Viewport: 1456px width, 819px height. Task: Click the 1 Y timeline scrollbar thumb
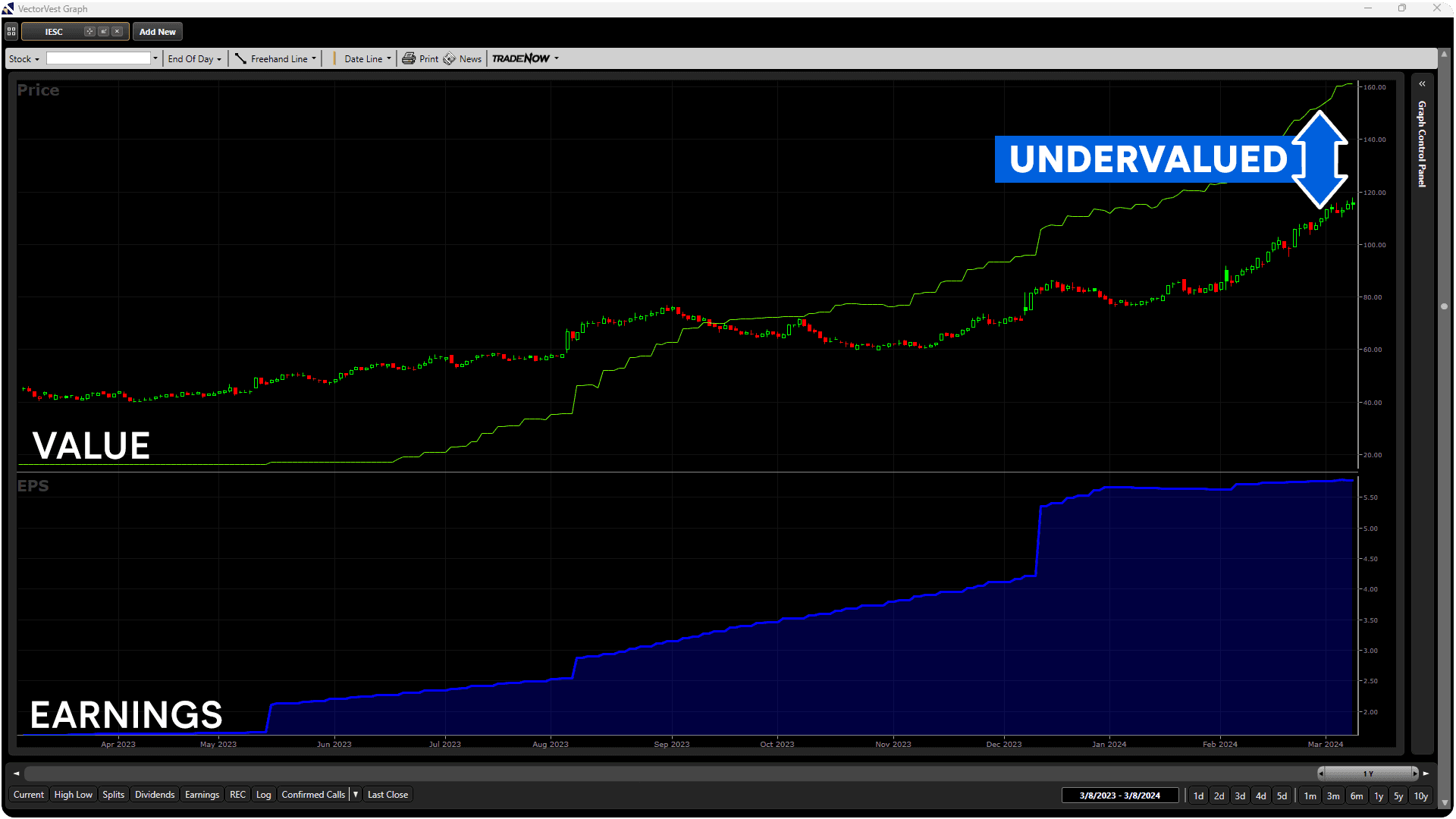tap(1368, 773)
